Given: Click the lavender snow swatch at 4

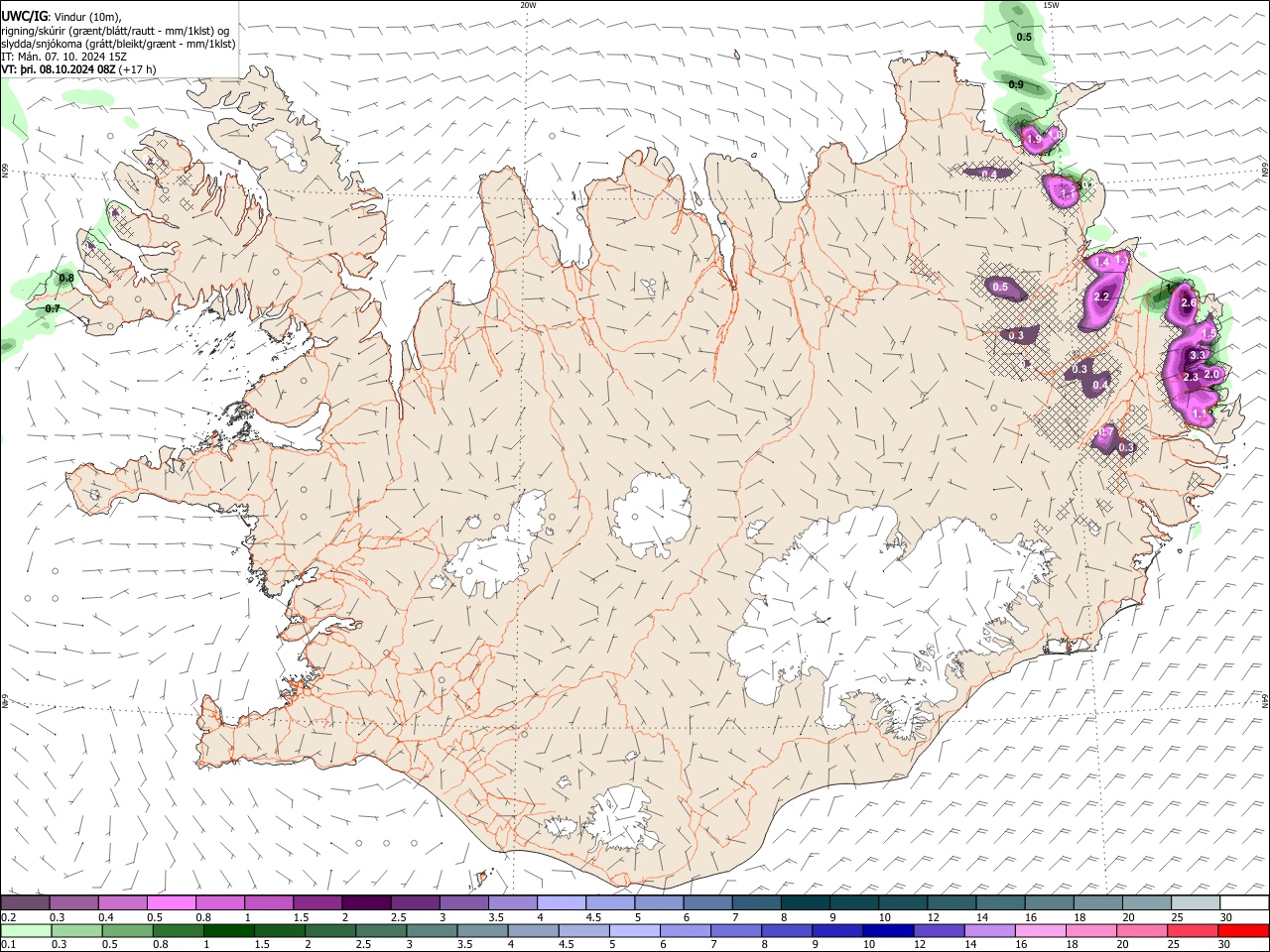Looking at the screenshot, I should pos(561,902).
